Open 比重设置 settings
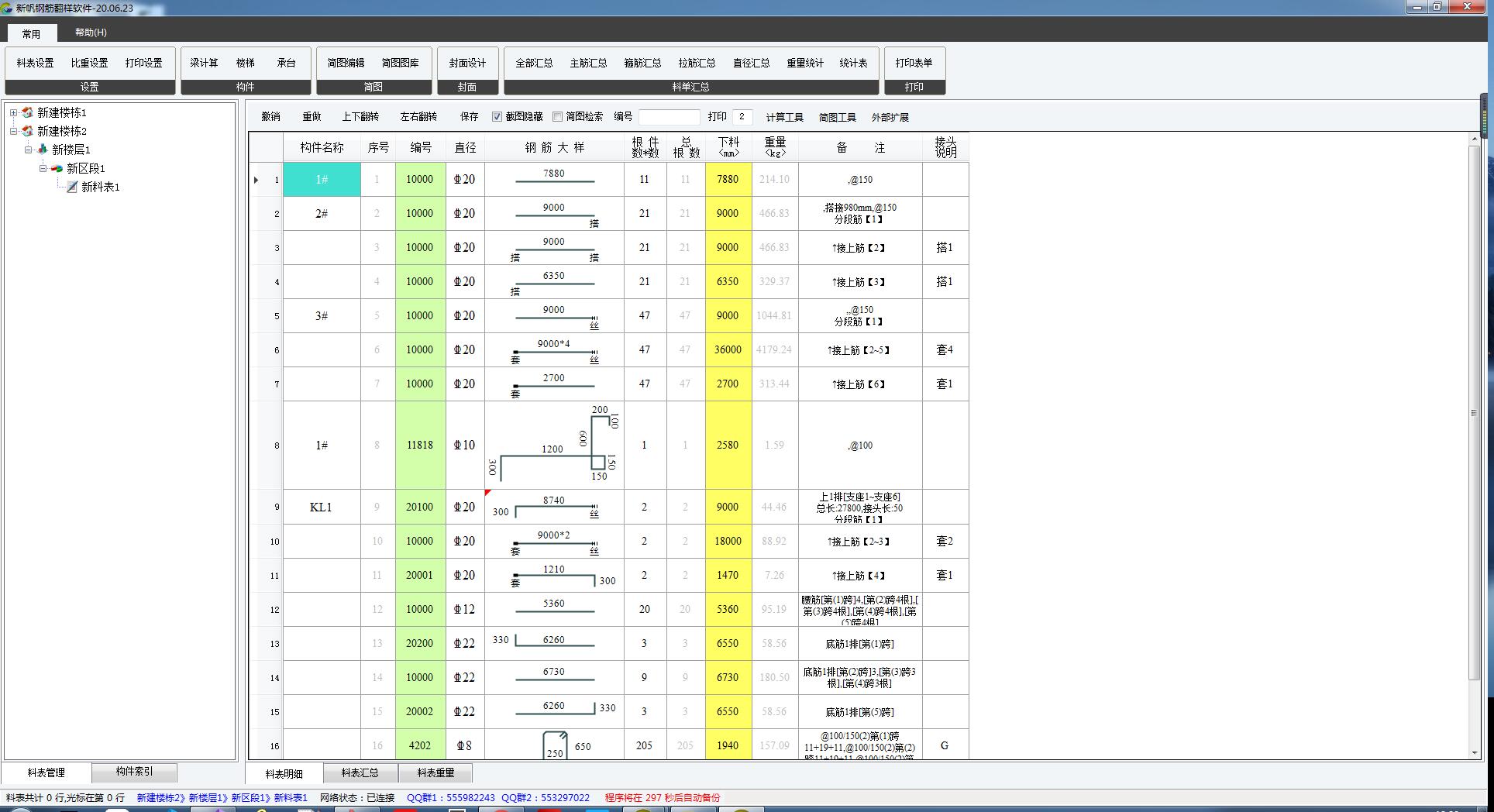 (x=90, y=63)
